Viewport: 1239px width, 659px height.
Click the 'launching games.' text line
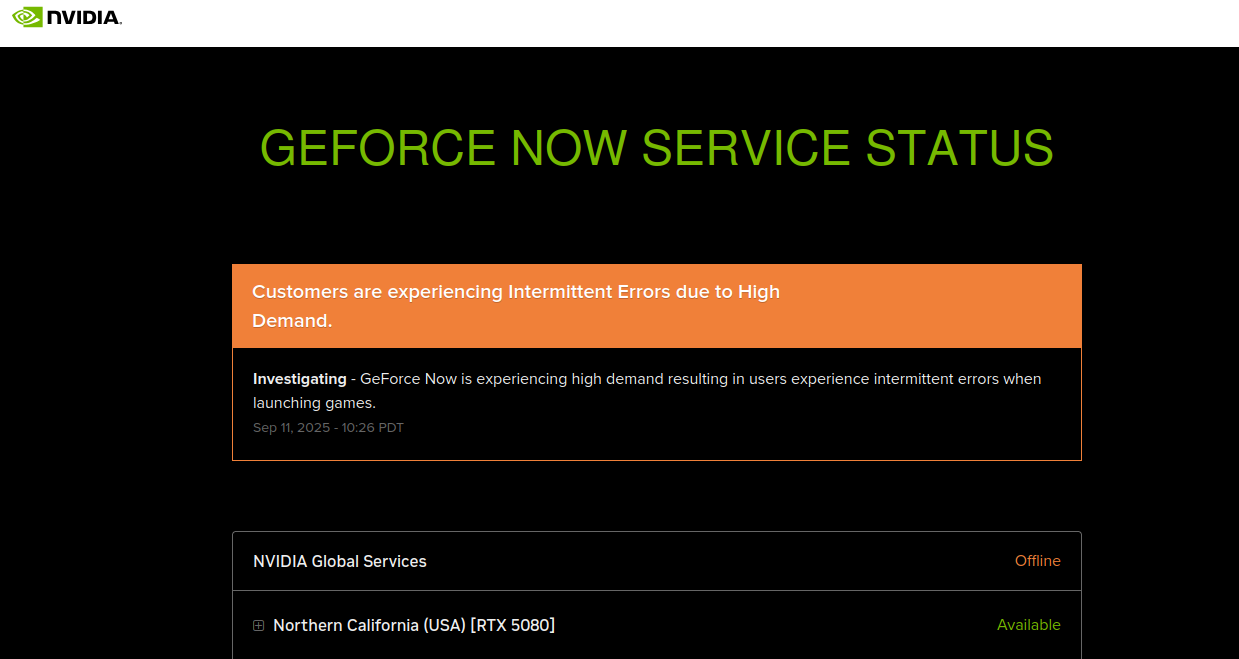(x=314, y=403)
